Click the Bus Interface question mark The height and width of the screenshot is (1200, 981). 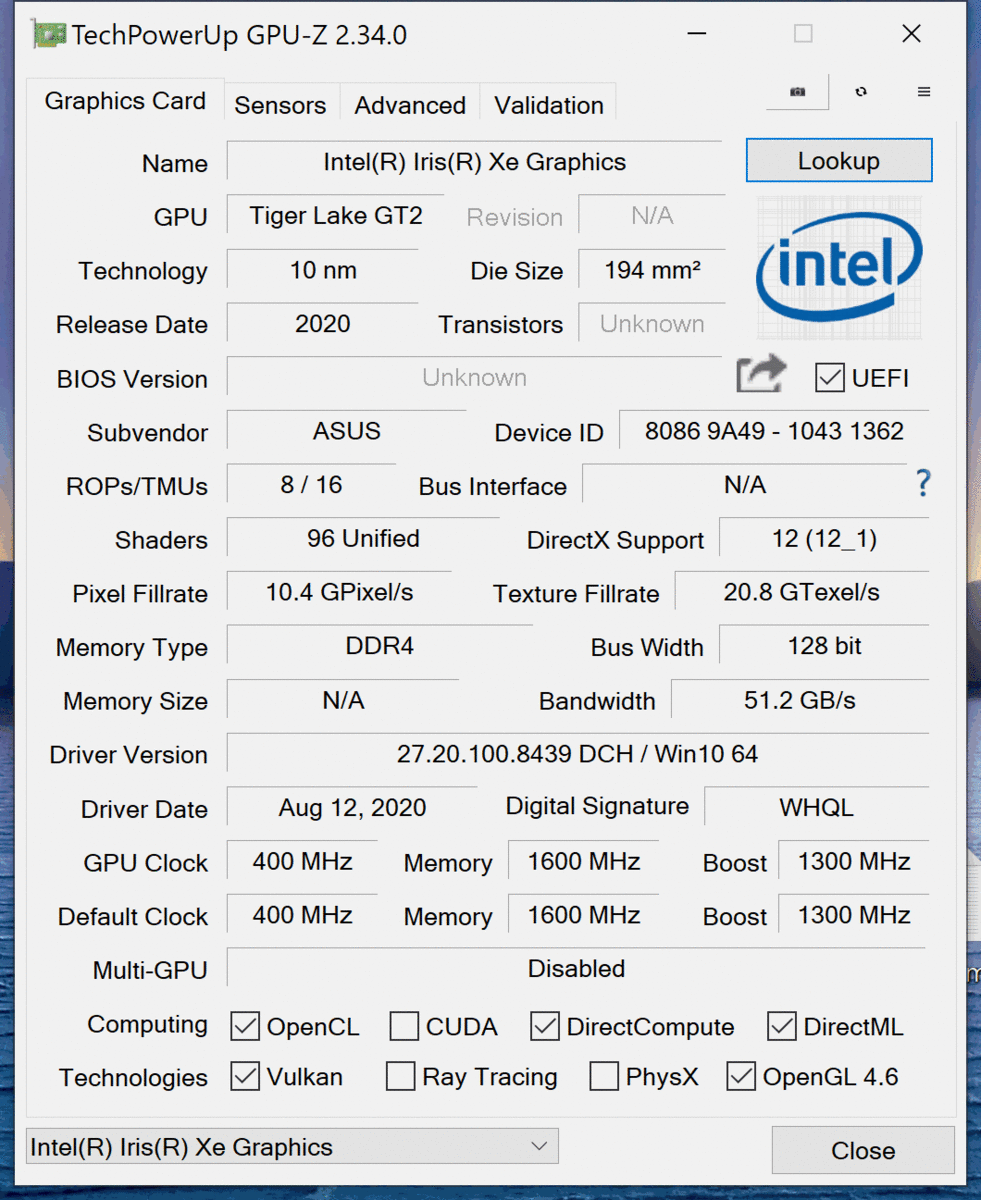click(923, 485)
